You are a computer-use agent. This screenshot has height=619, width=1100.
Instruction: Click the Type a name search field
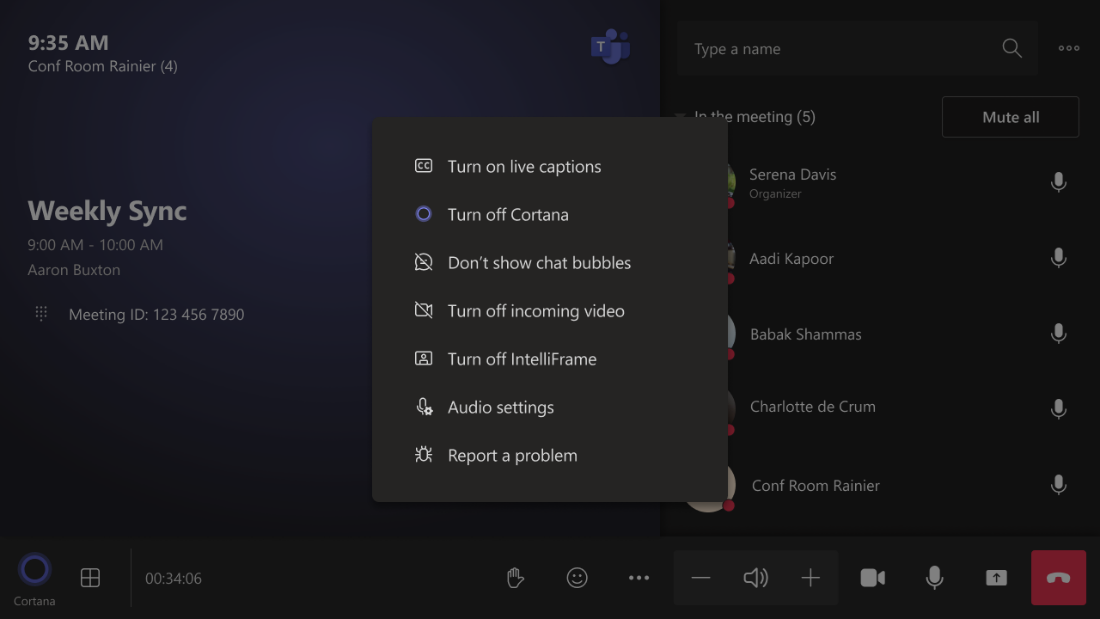(x=840, y=49)
